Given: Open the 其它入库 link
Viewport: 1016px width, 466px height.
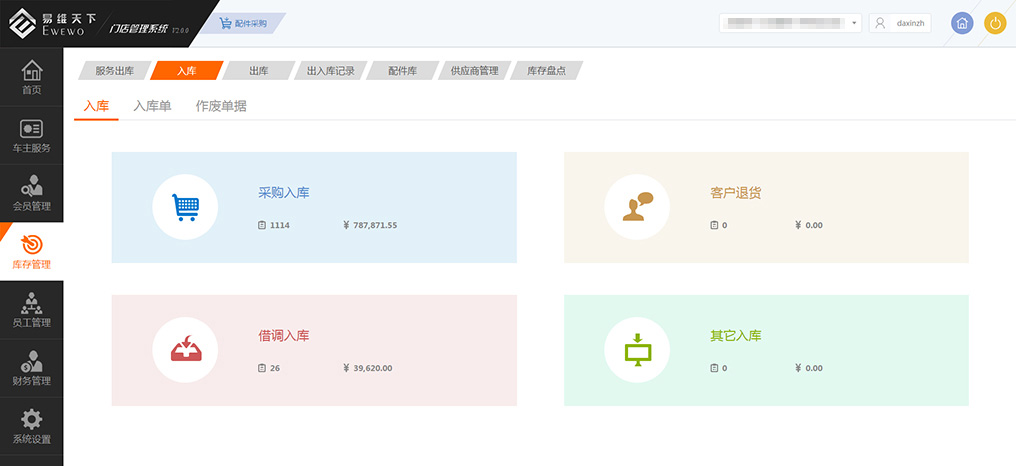Looking at the screenshot, I should (x=735, y=336).
